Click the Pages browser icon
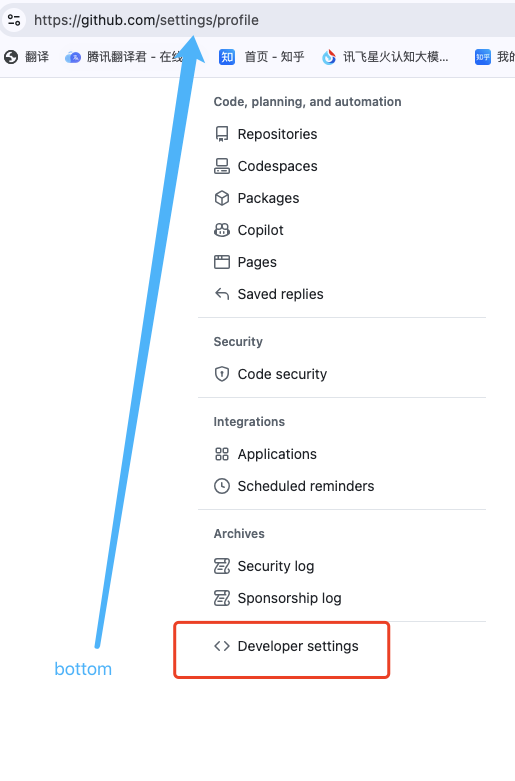Image resolution: width=515 pixels, height=781 pixels. [x=222, y=262]
